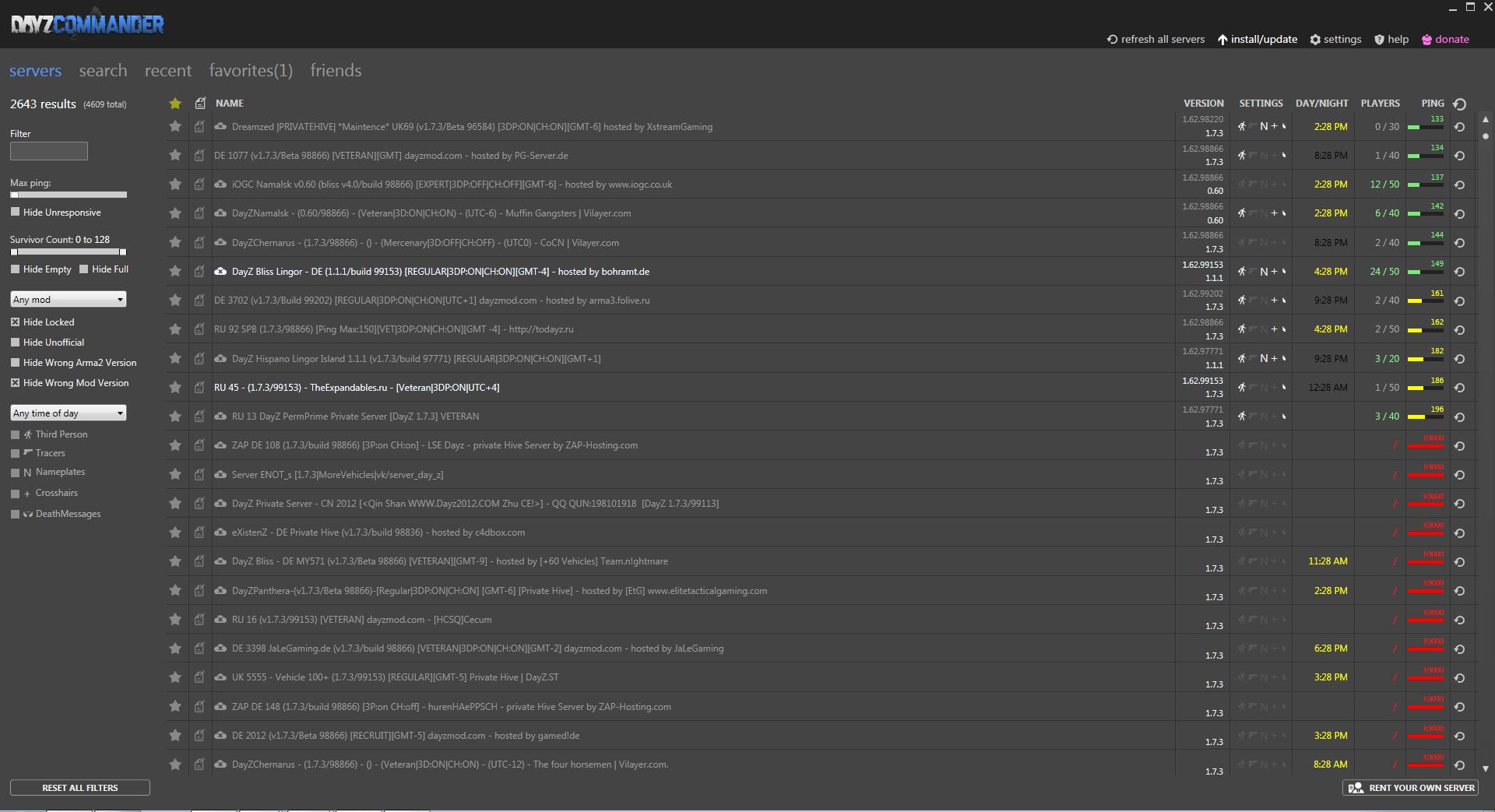Click cloud icon of DayZ Hispano Lingor server
Image resolution: width=1495 pixels, height=812 pixels.
pyautogui.click(x=220, y=358)
